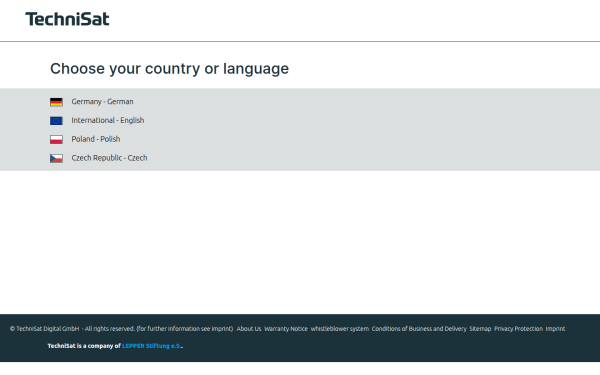Open the Imprint footer link
This screenshot has height=375, width=600.
[555, 329]
